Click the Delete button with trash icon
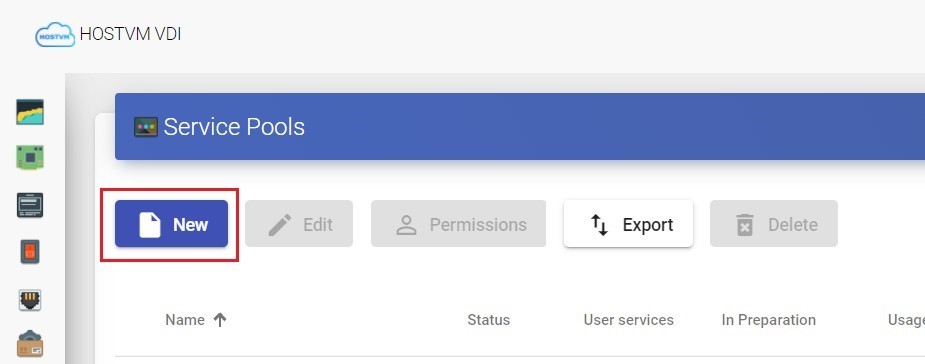 point(774,224)
